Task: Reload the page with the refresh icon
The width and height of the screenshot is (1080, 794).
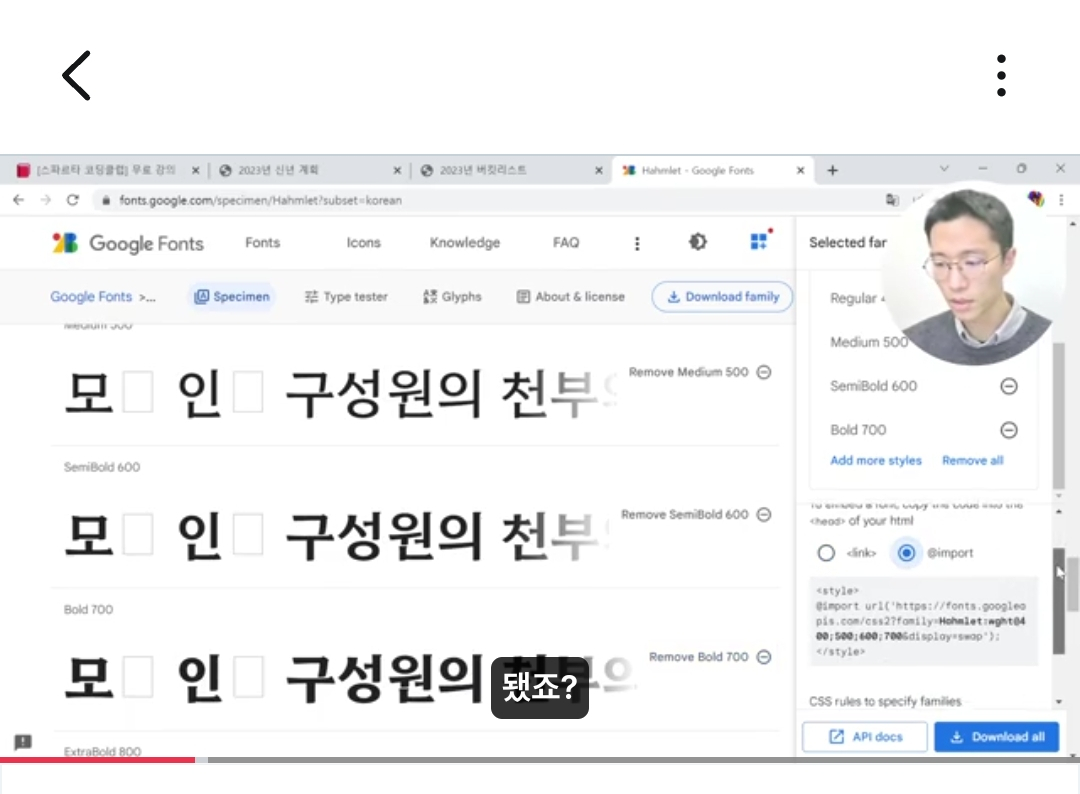Action: (x=72, y=200)
